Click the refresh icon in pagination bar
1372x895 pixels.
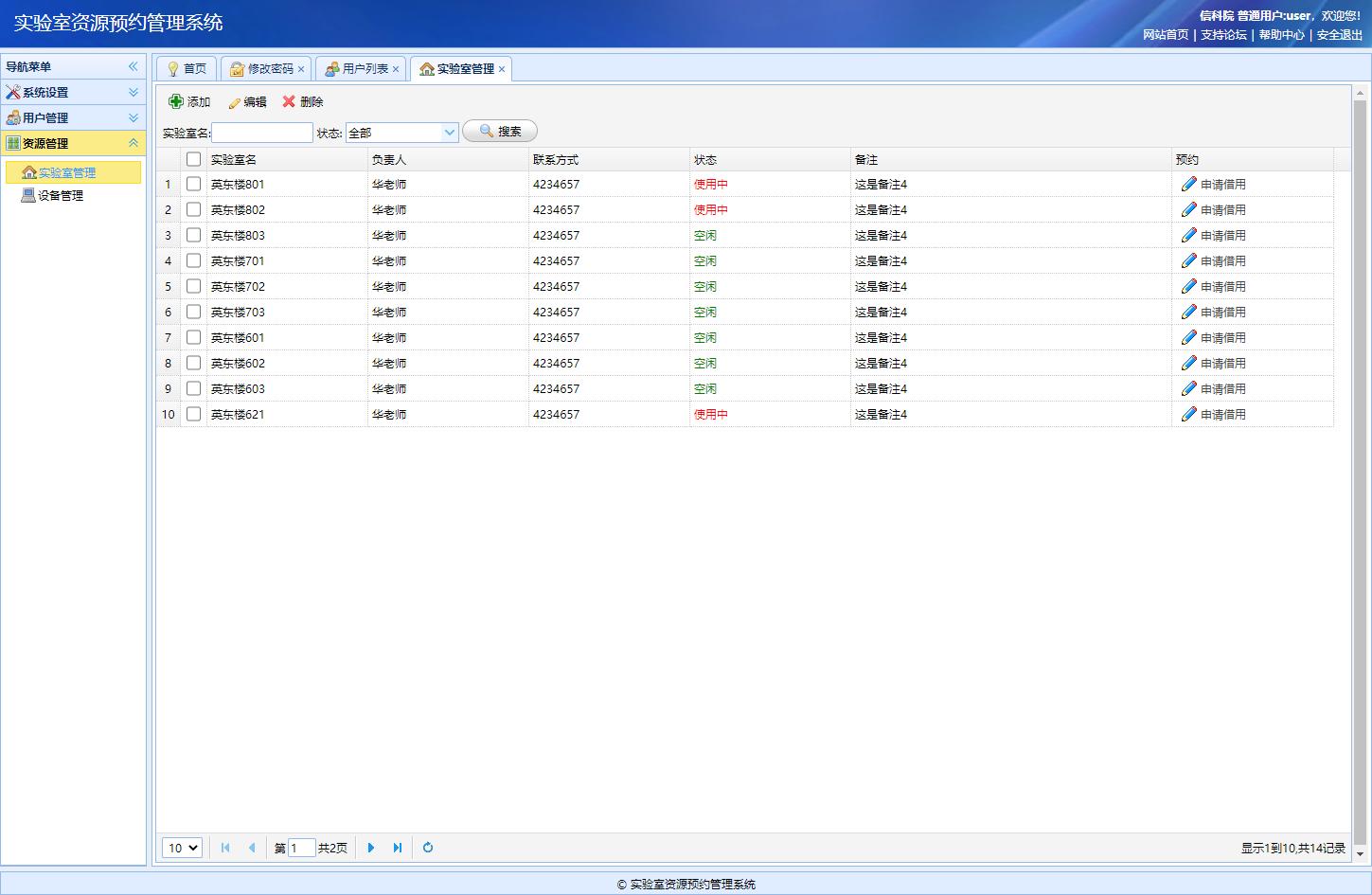(x=428, y=848)
